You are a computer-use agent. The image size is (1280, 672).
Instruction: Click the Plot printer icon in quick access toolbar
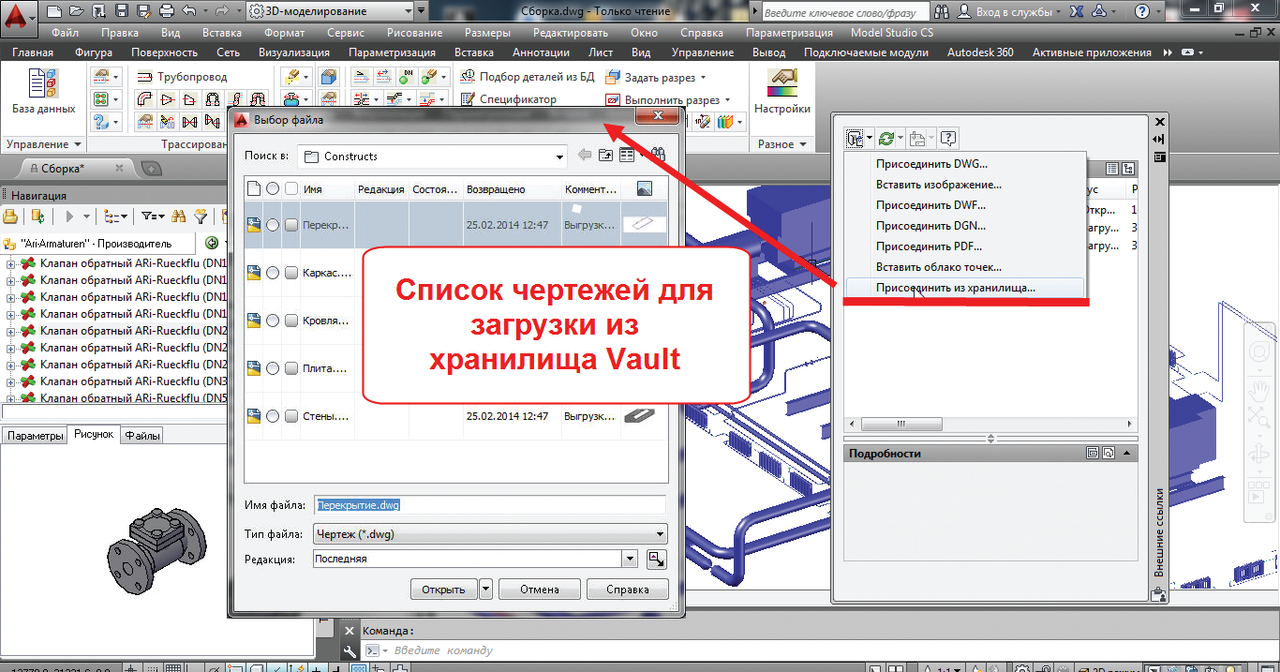(x=167, y=11)
